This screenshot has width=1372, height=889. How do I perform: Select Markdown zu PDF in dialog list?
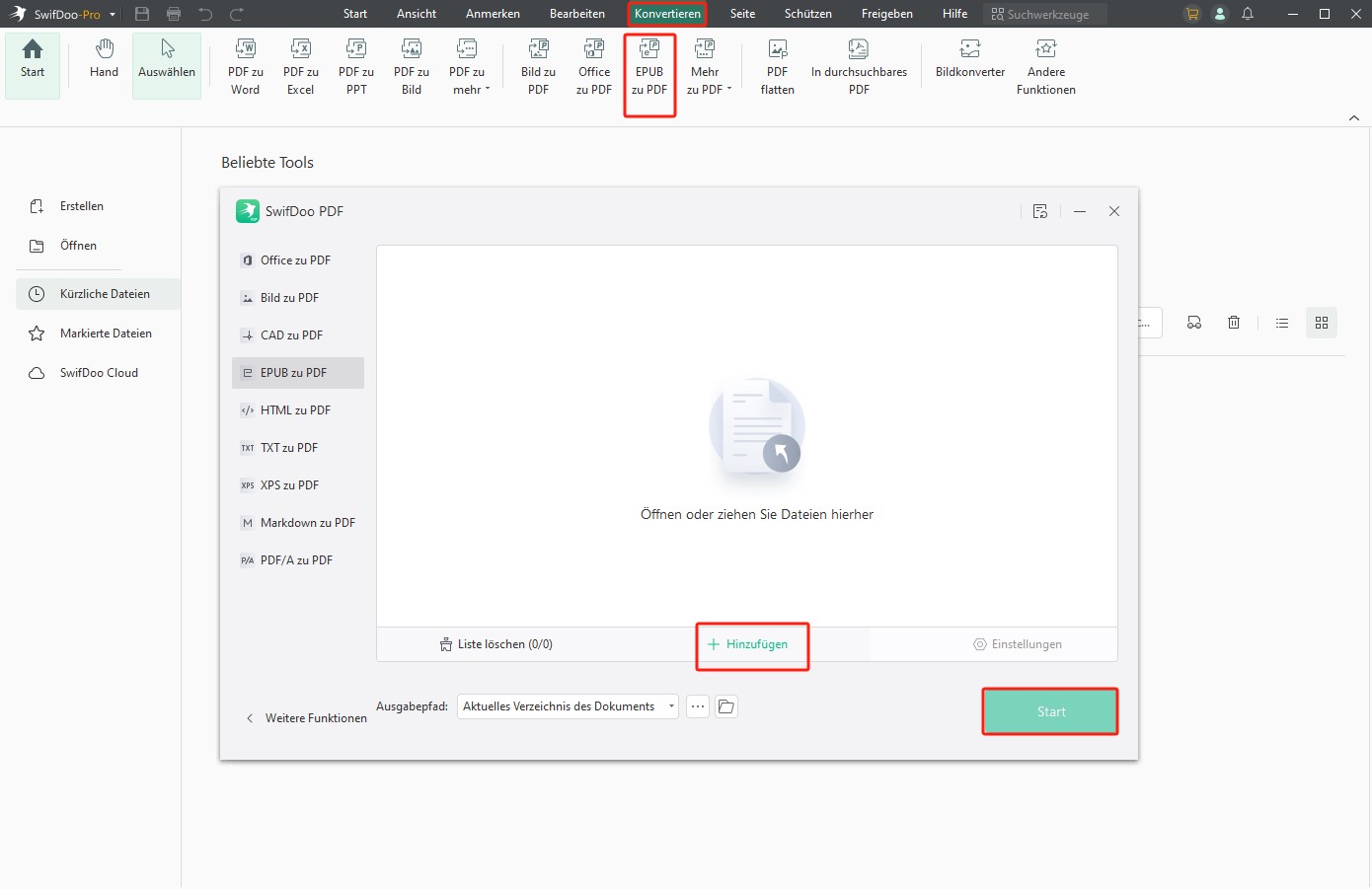[x=298, y=523]
